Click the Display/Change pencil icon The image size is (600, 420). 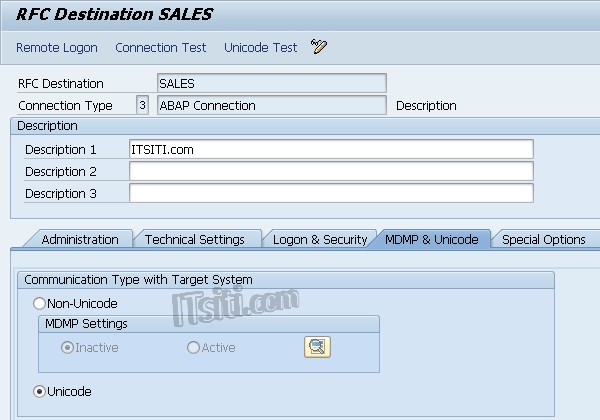coord(319,47)
